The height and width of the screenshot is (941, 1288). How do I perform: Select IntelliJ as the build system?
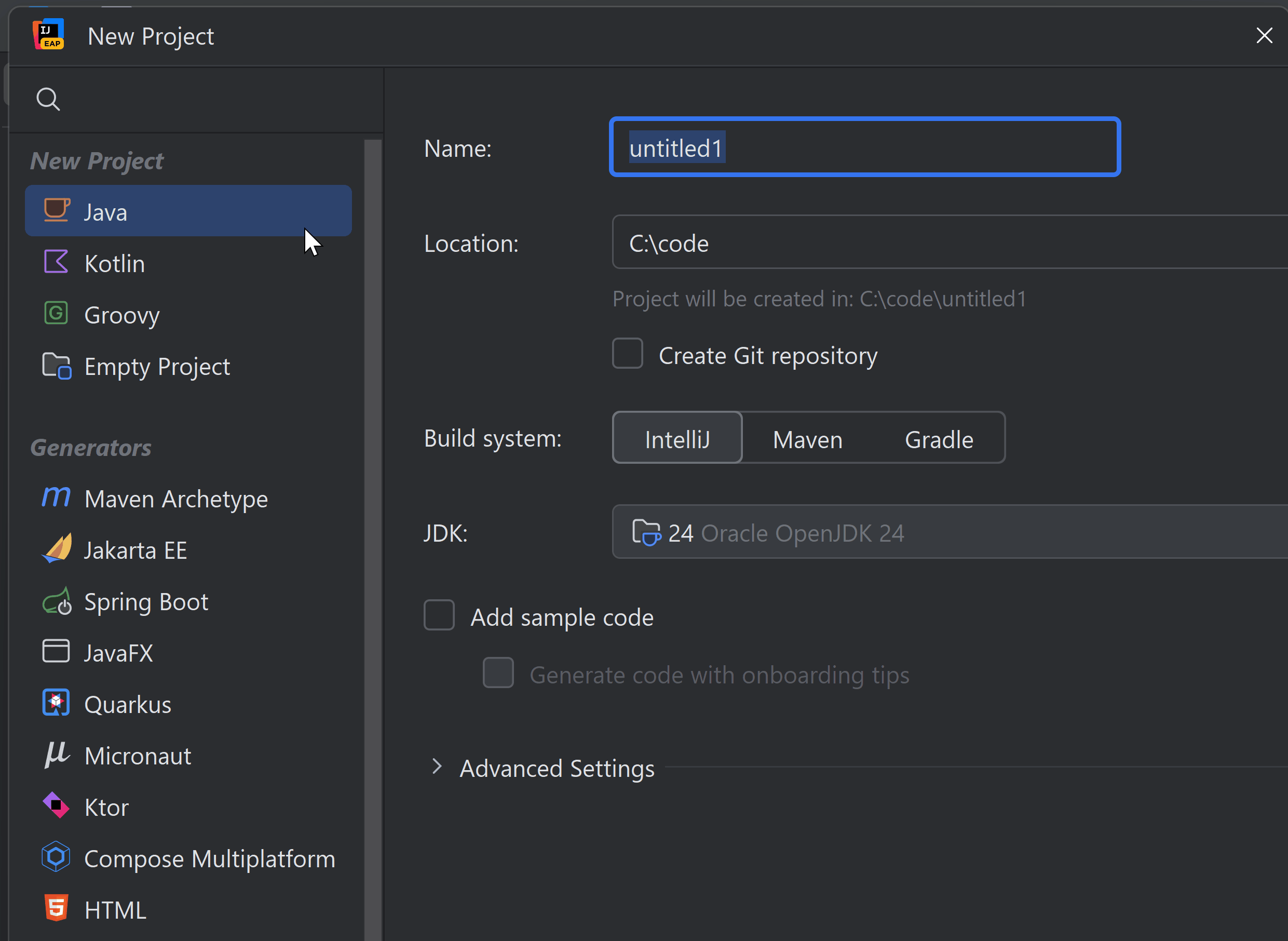point(677,439)
